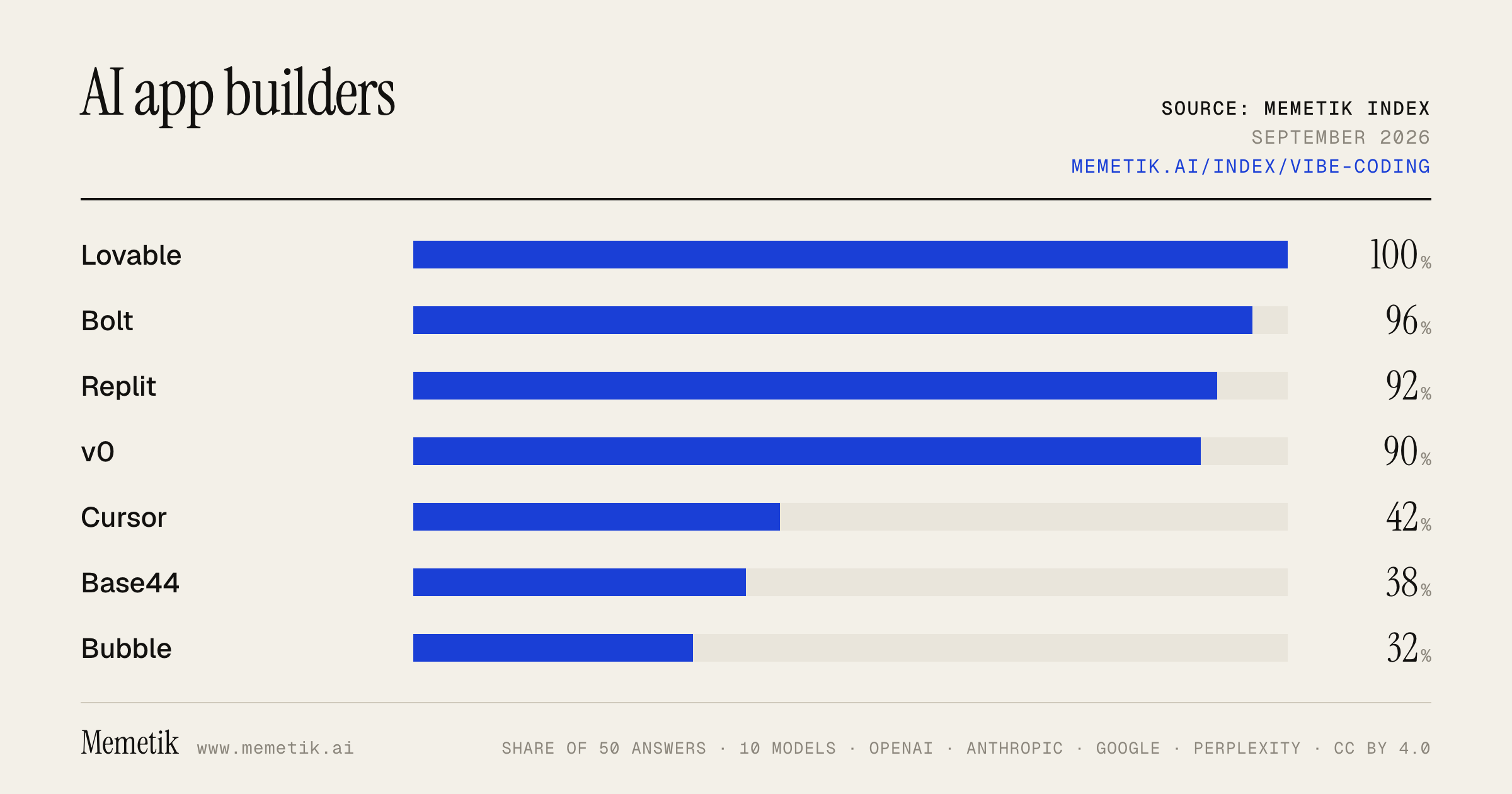Click the Cursor blue bar segment
1512x794 pixels.
click(x=597, y=517)
